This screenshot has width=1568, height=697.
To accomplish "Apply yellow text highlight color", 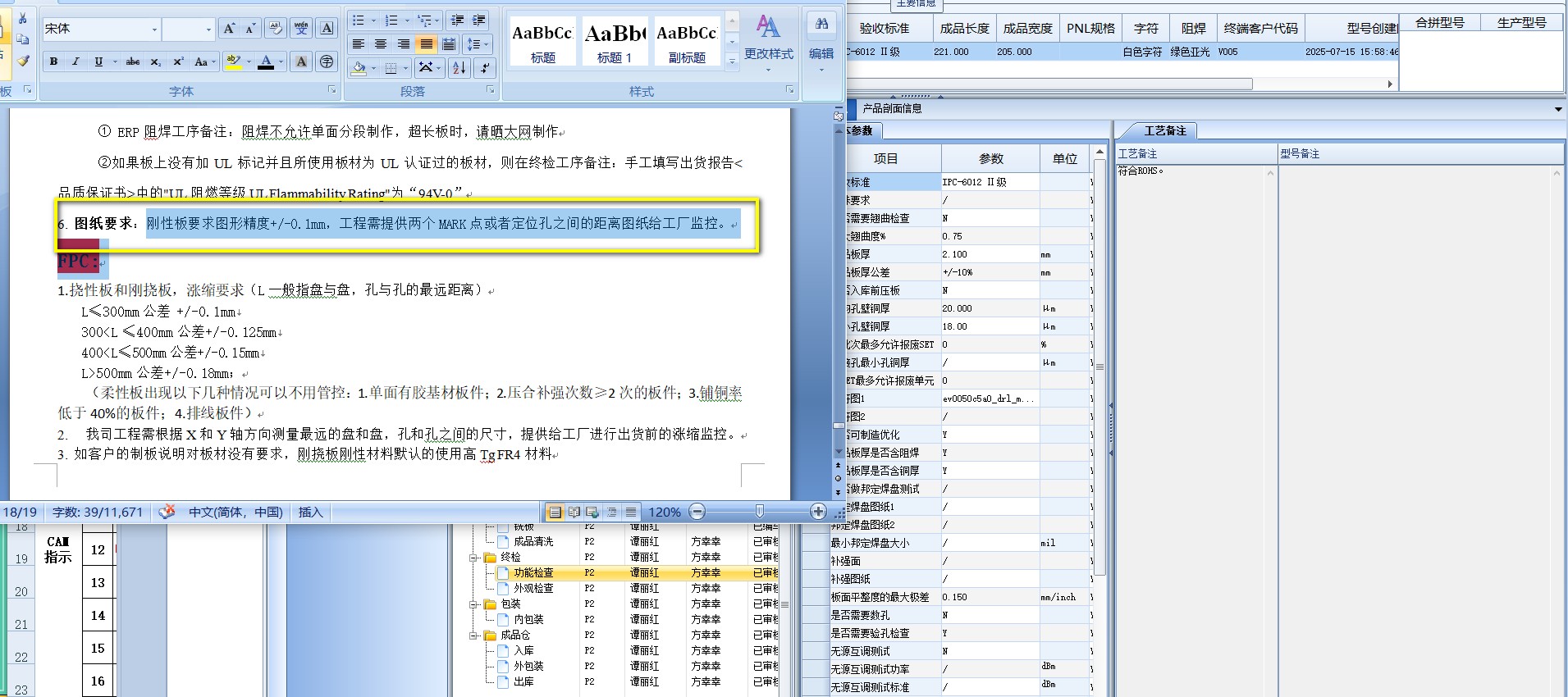I will coord(233,61).
